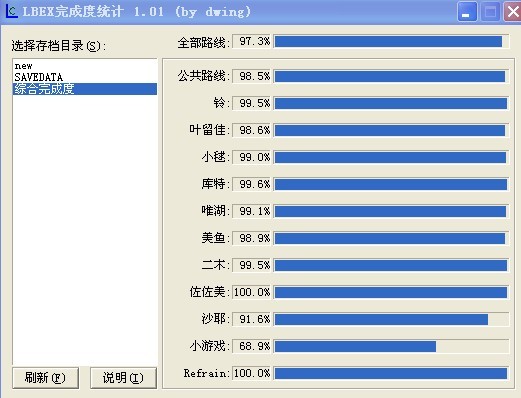Viewport: 521px width, 398px height.
Task: Click the 美鱼 98.9% percentage field
Action: (252, 238)
